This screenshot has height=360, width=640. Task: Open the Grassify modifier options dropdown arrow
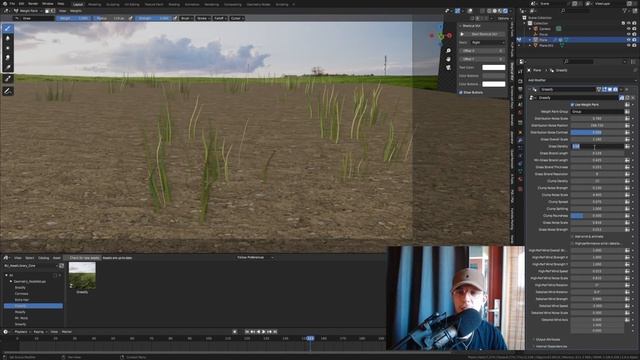click(x=621, y=89)
